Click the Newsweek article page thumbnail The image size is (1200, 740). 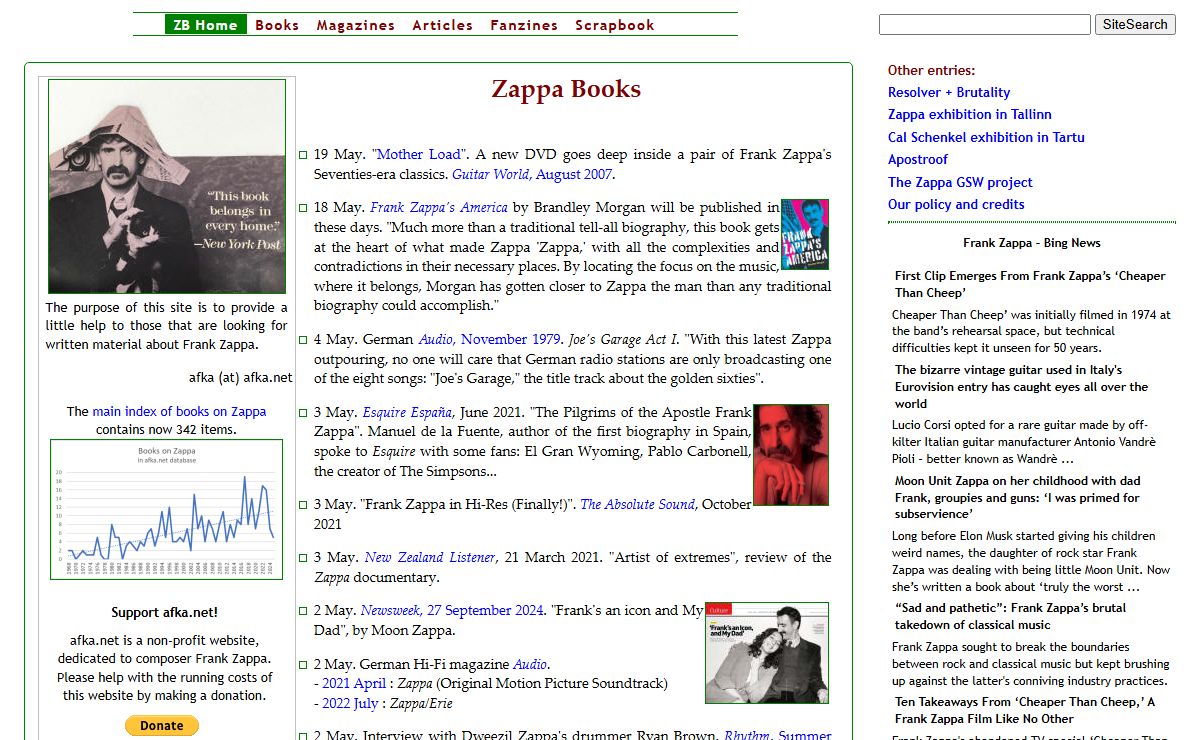(767, 653)
